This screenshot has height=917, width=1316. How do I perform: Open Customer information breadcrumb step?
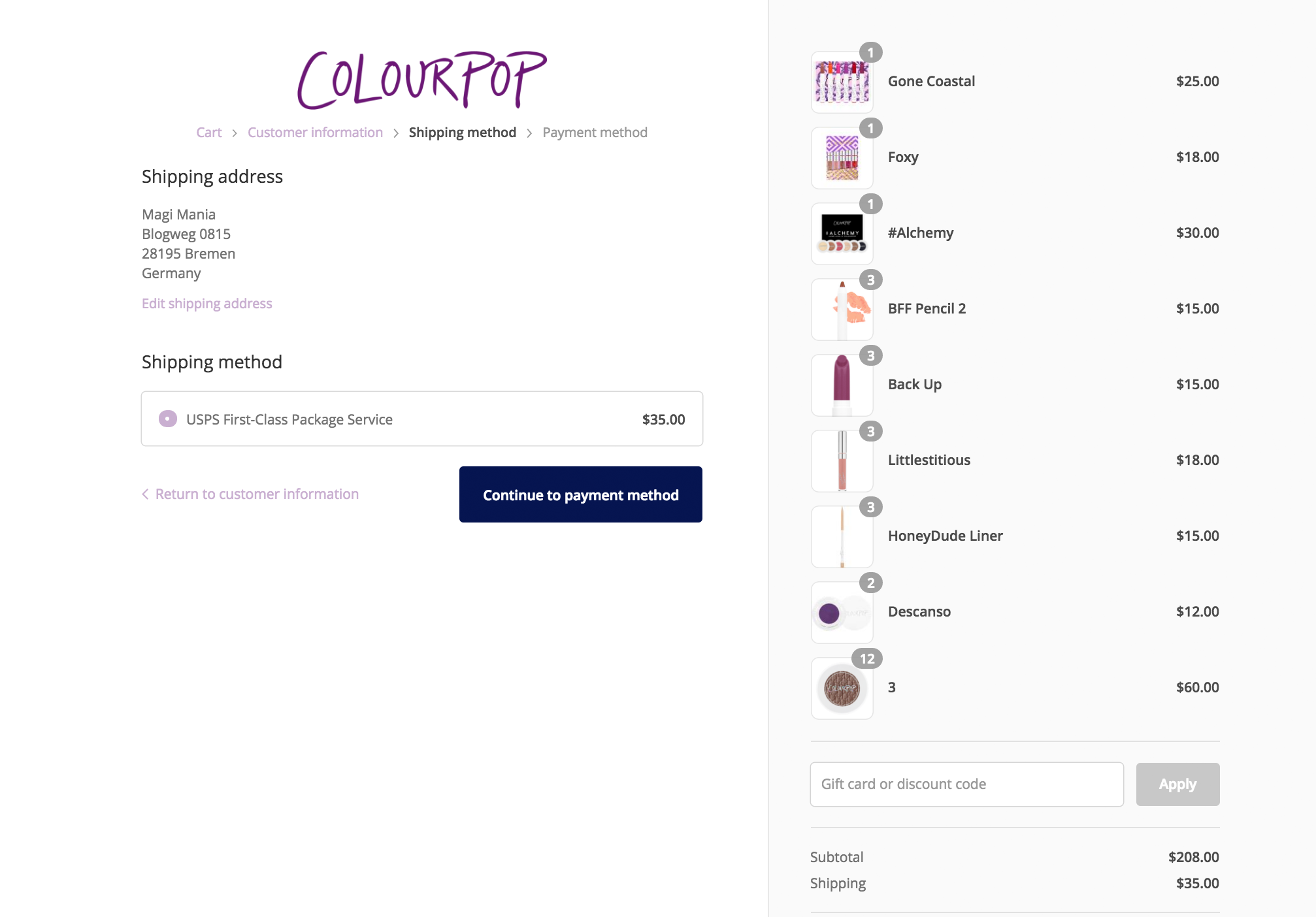pyautogui.click(x=315, y=133)
